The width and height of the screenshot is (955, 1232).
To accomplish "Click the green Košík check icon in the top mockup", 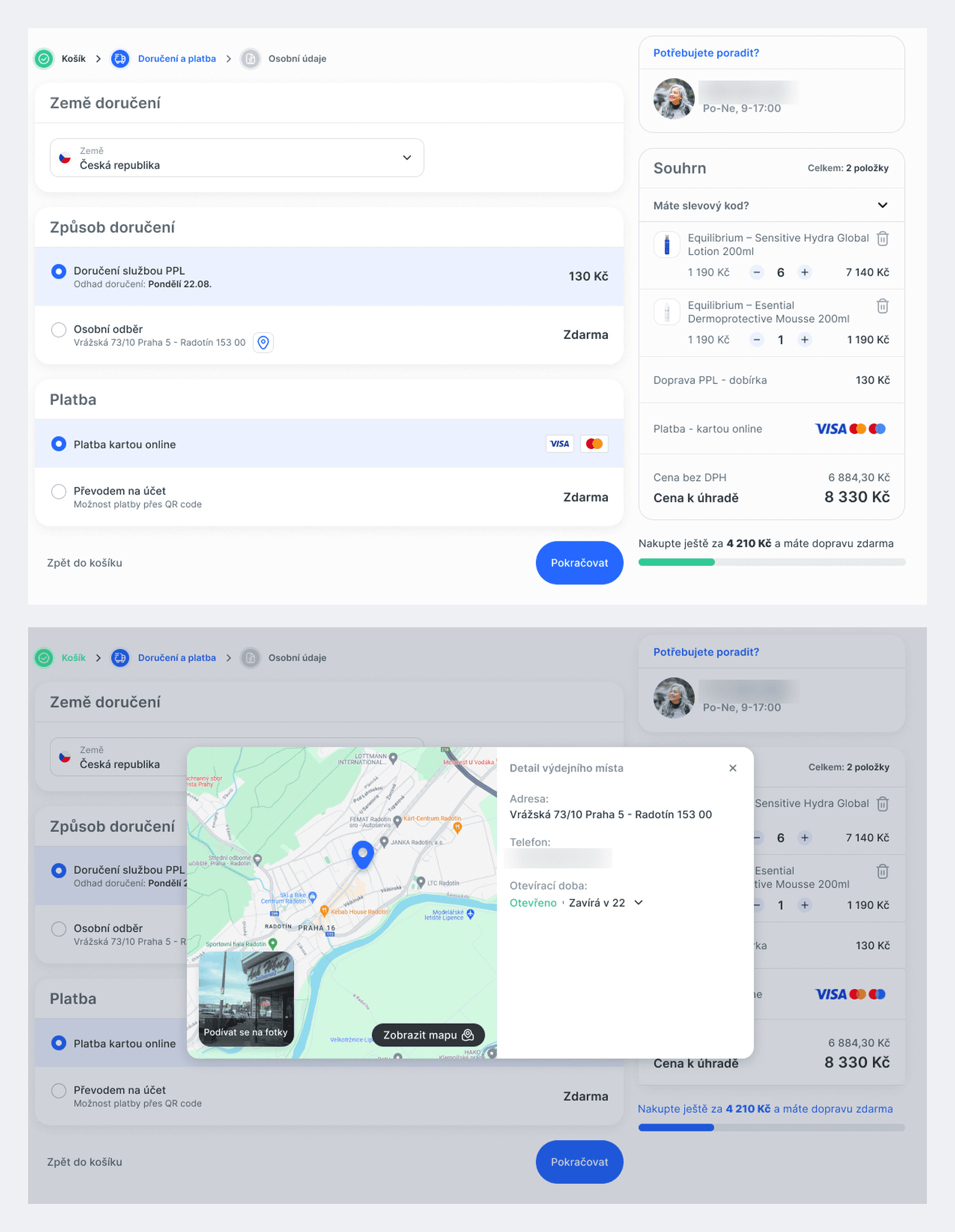I will [x=44, y=58].
